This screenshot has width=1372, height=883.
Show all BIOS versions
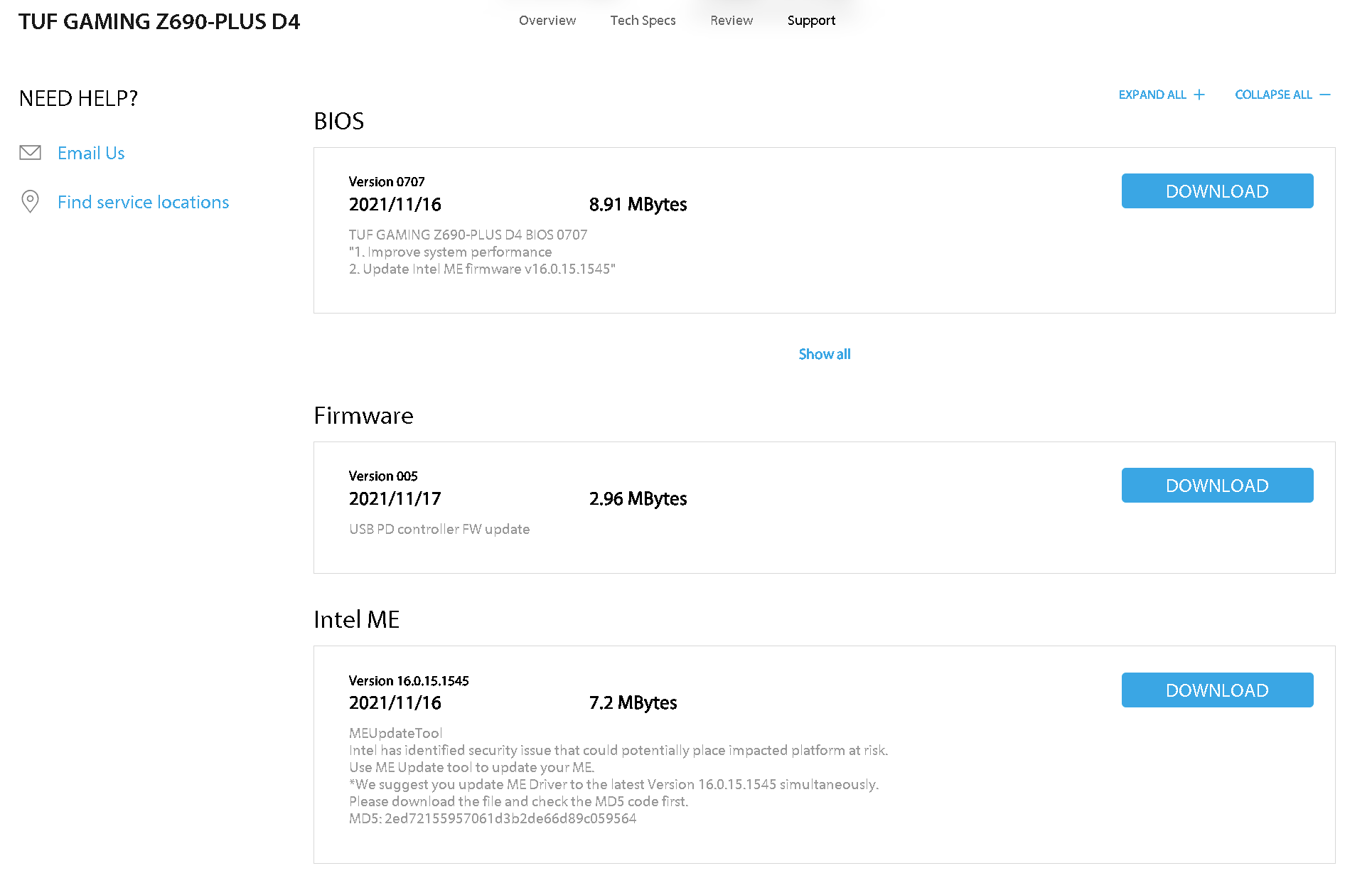coord(824,354)
